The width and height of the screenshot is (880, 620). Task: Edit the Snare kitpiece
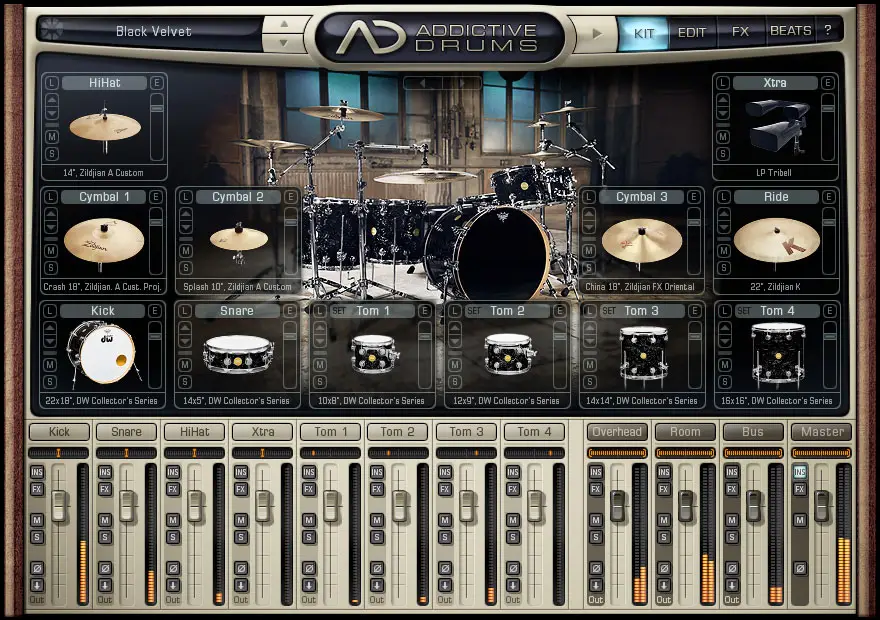[290, 311]
